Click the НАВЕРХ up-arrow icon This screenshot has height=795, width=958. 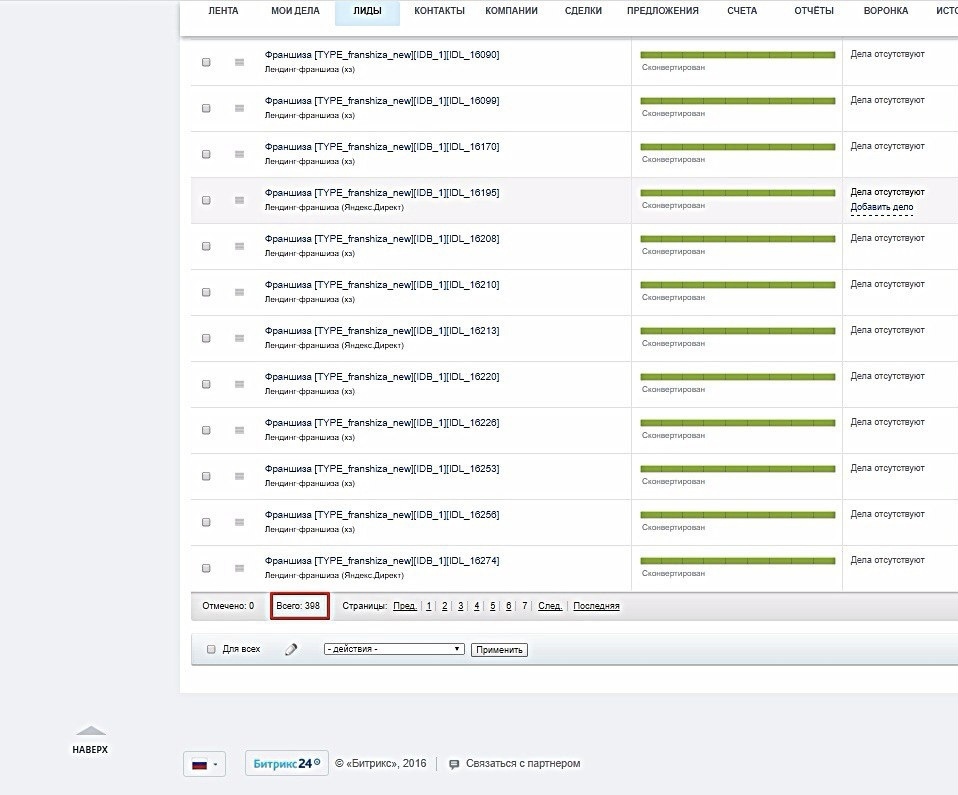[x=90, y=730]
